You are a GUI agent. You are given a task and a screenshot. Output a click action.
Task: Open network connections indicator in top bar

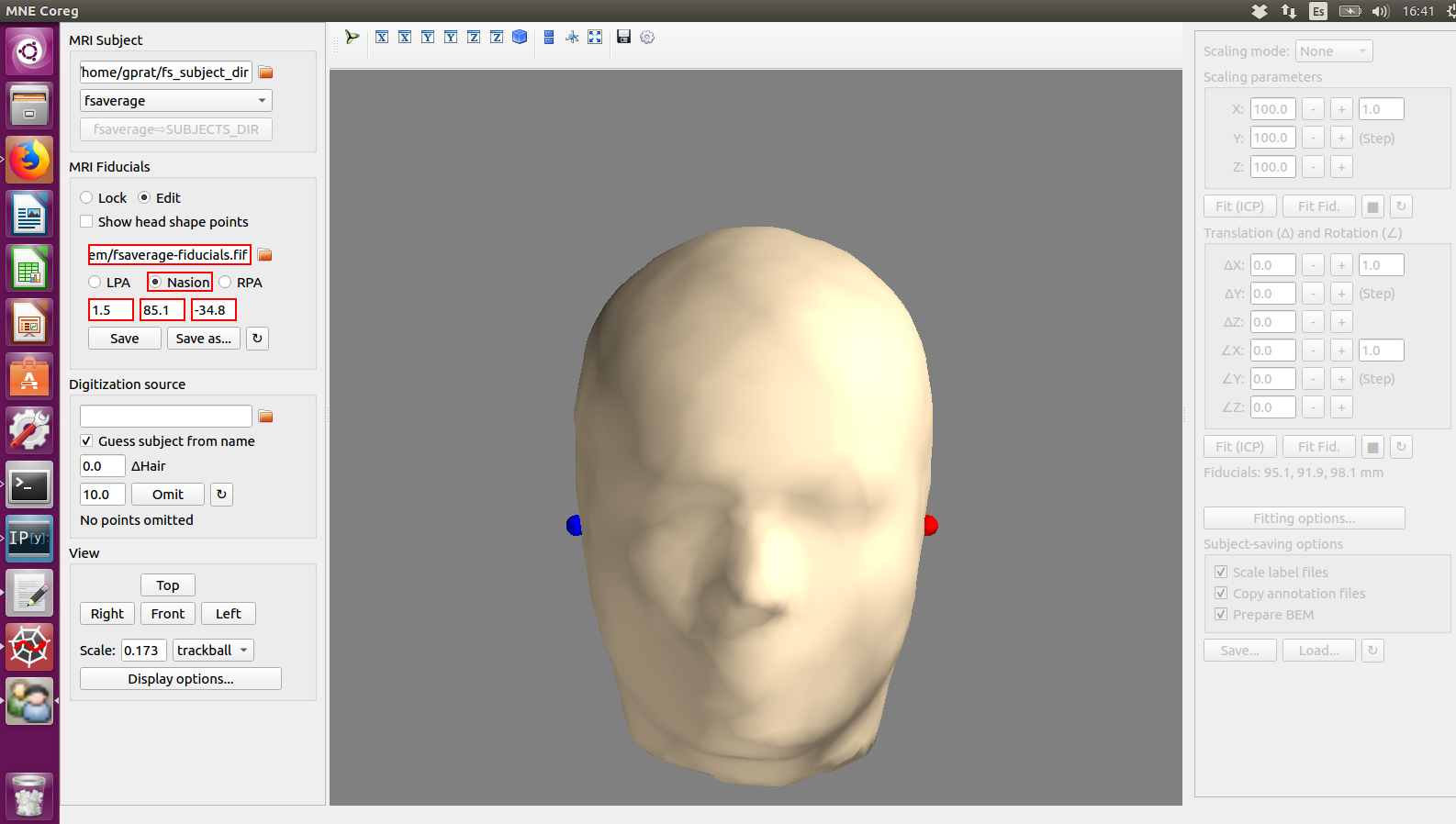click(x=1289, y=11)
